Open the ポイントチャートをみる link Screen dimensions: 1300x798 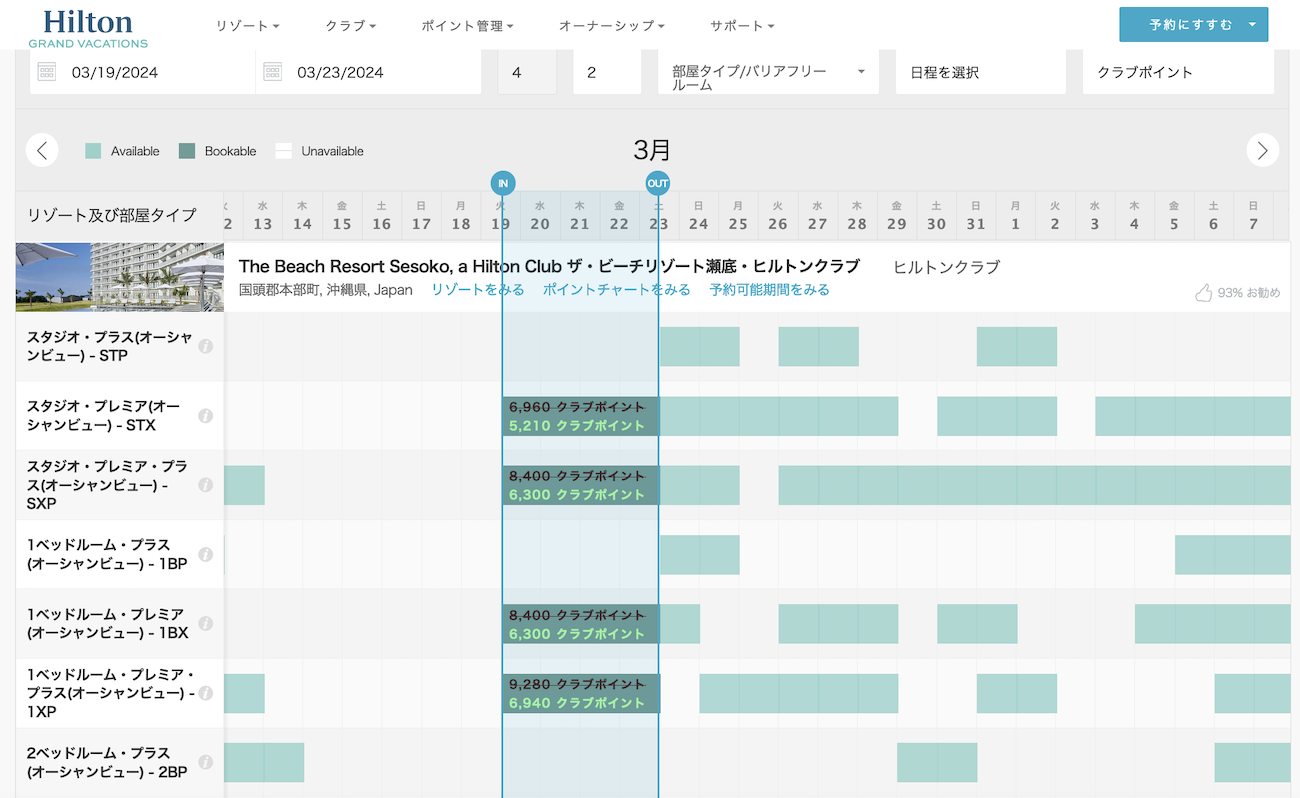617,290
